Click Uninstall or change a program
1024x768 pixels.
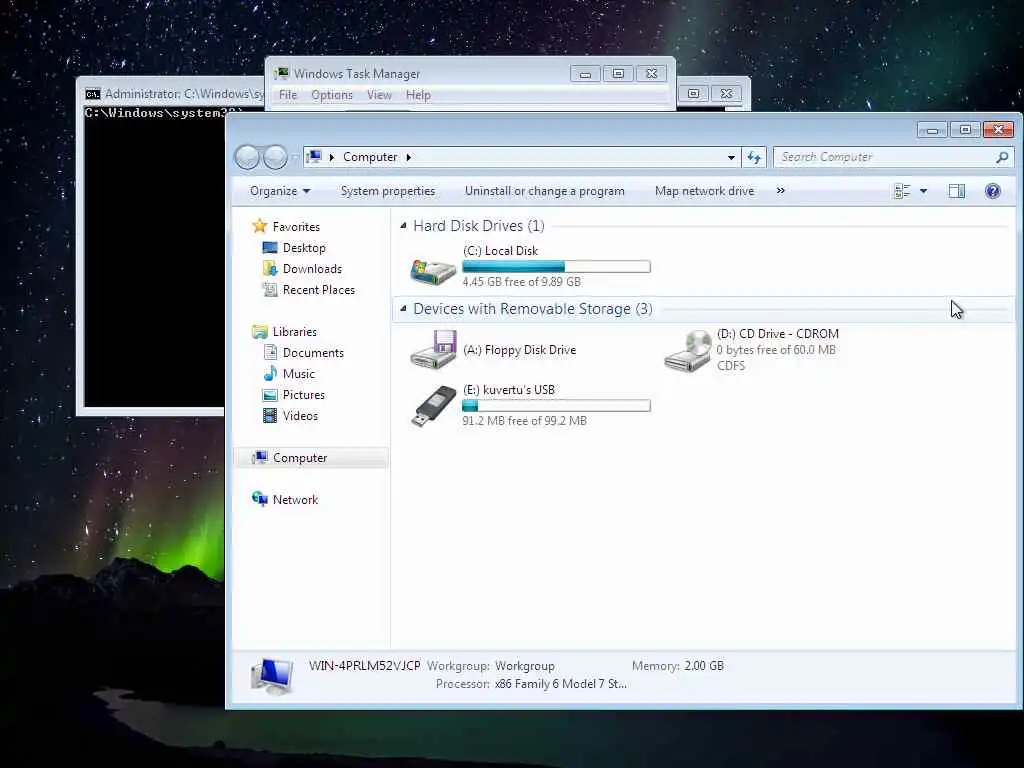click(545, 191)
